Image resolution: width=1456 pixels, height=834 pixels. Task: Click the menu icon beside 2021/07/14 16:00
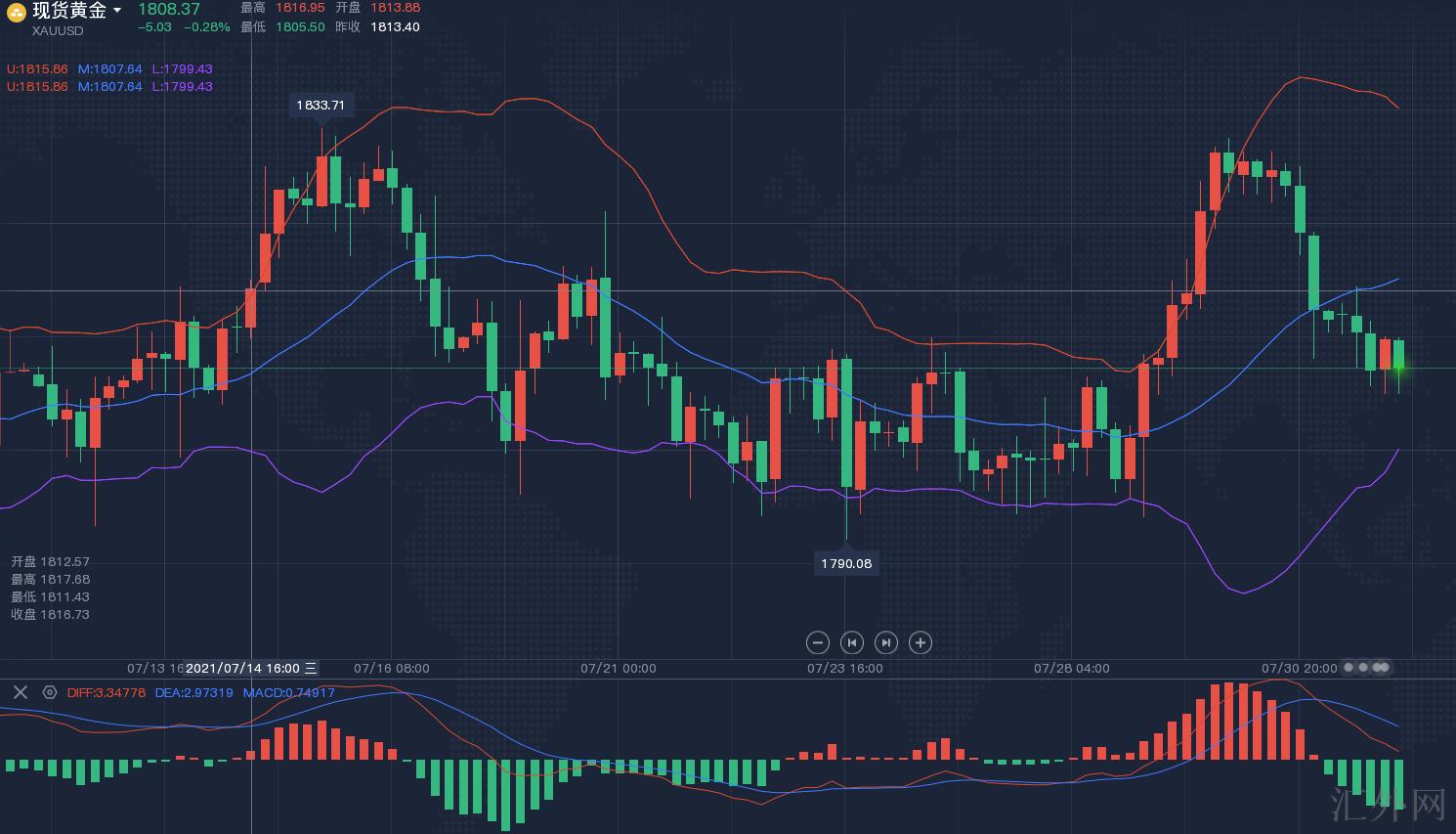coord(311,669)
